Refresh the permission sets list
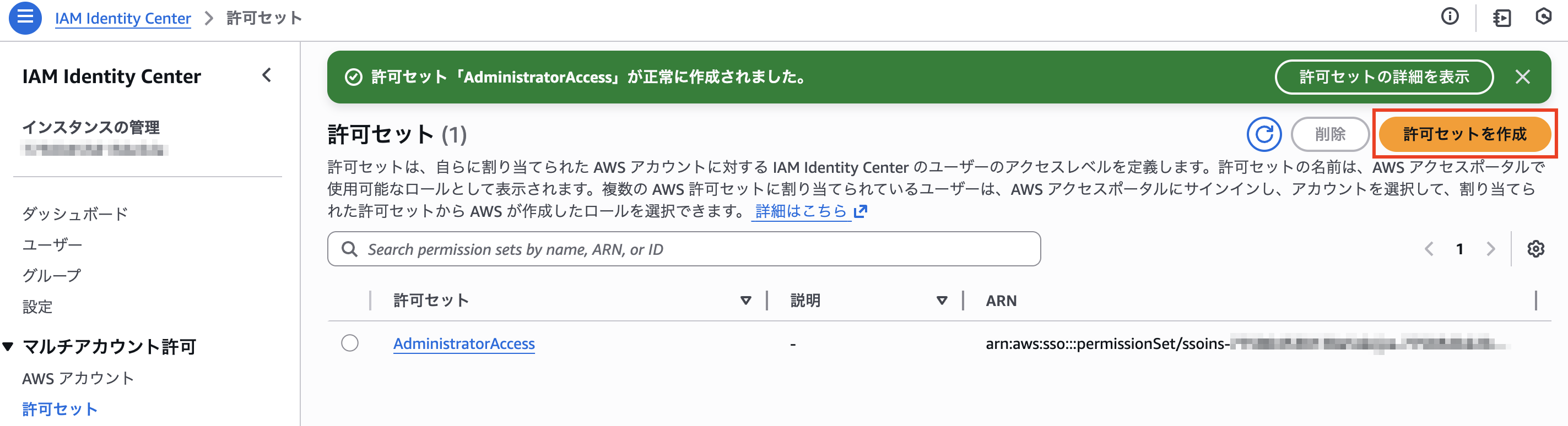The image size is (1568, 426). coord(1264,135)
